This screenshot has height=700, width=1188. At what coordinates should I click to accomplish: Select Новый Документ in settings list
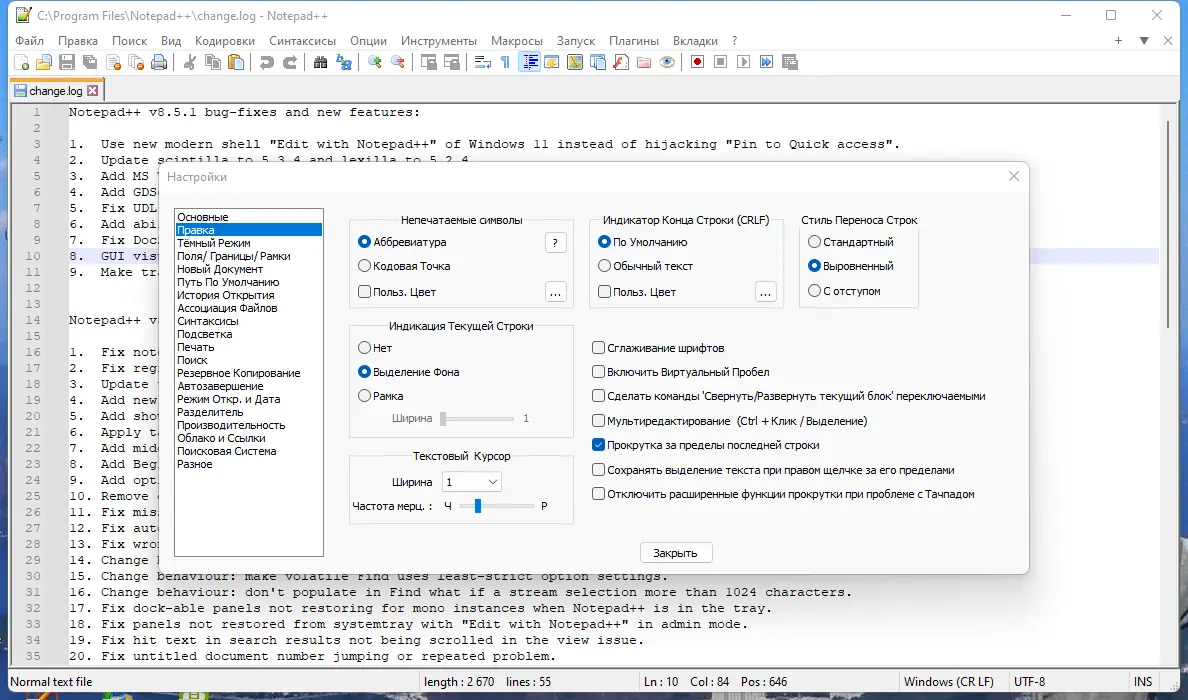click(x=220, y=269)
